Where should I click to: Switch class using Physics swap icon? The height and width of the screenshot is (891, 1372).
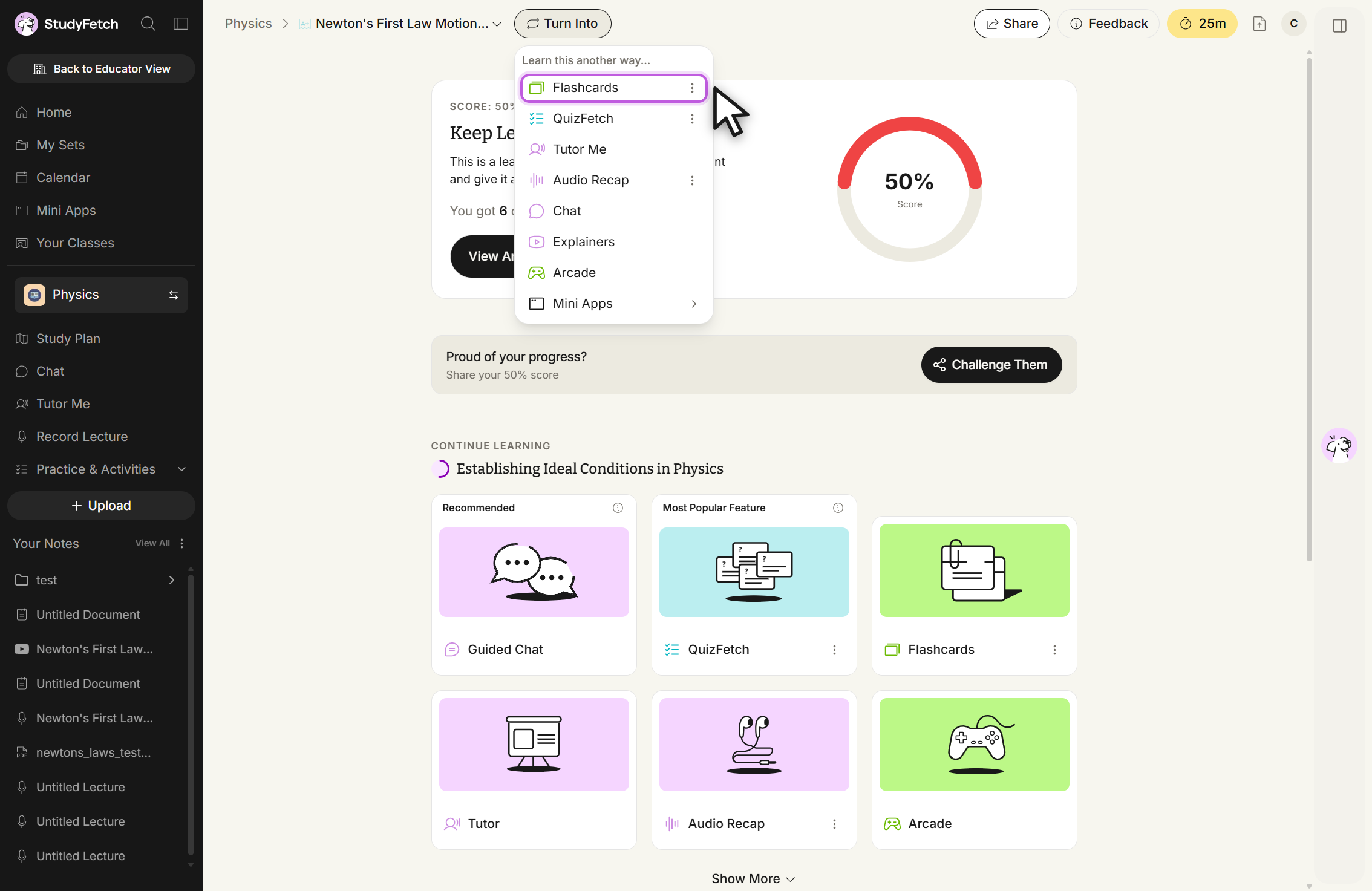pos(174,295)
